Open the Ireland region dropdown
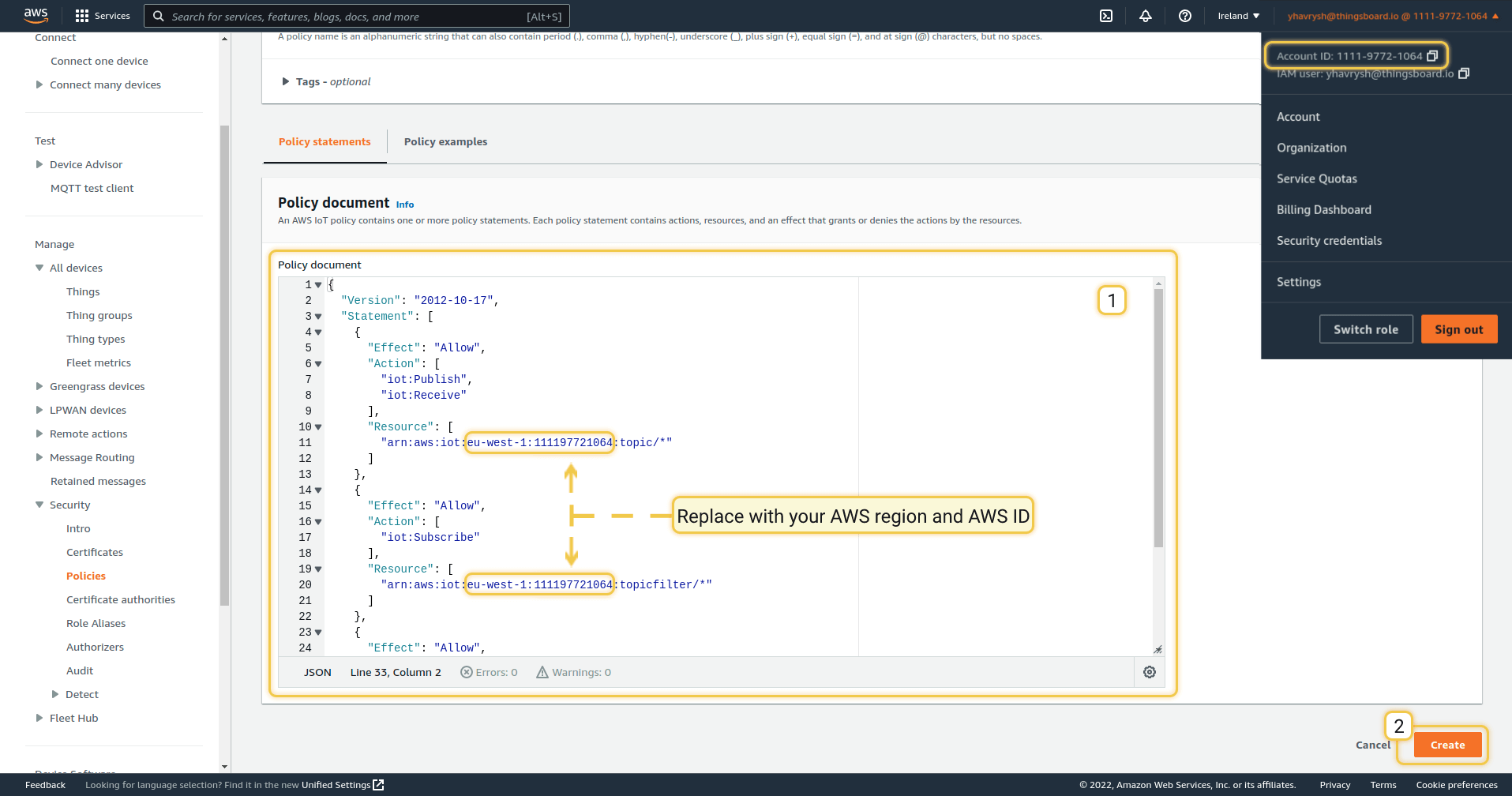 pyautogui.click(x=1238, y=16)
